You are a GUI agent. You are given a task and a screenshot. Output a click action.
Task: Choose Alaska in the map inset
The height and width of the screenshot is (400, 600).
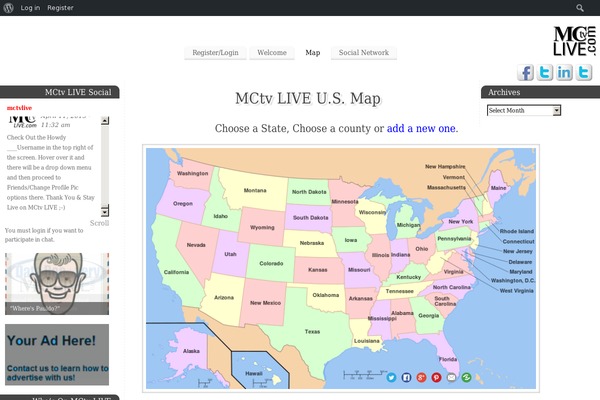point(191,351)
